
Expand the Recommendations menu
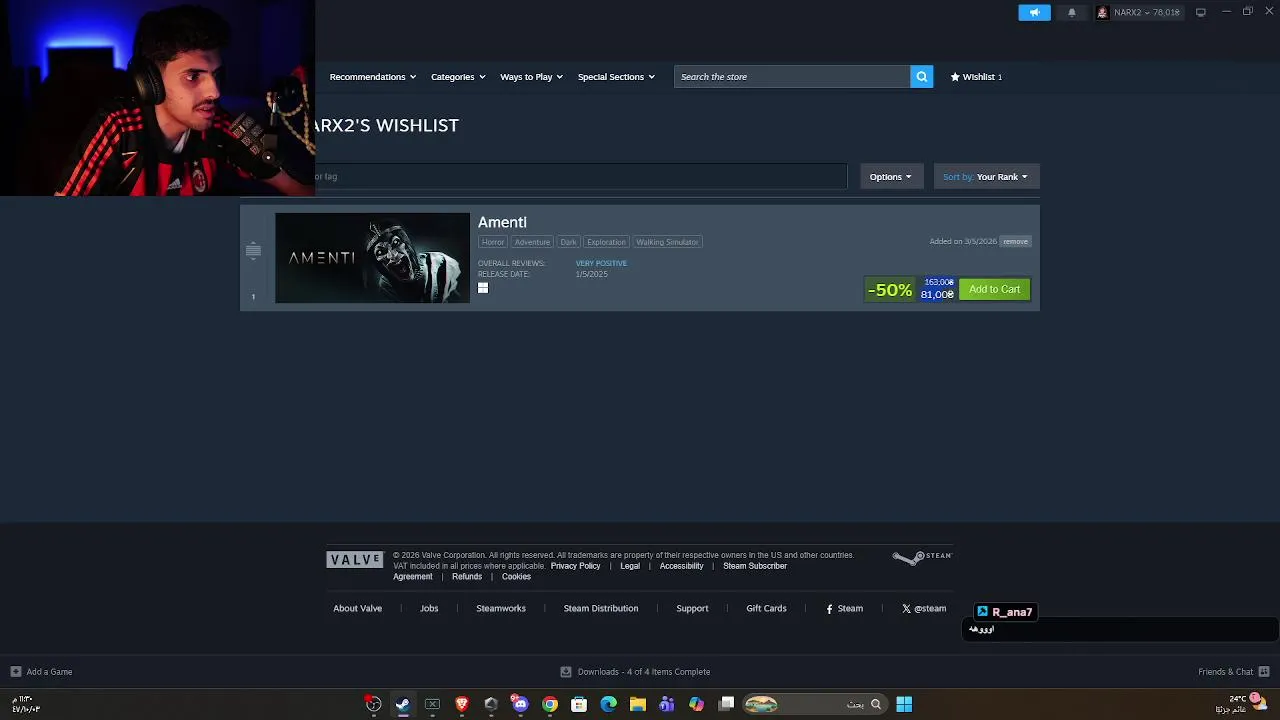coord(372,77)
